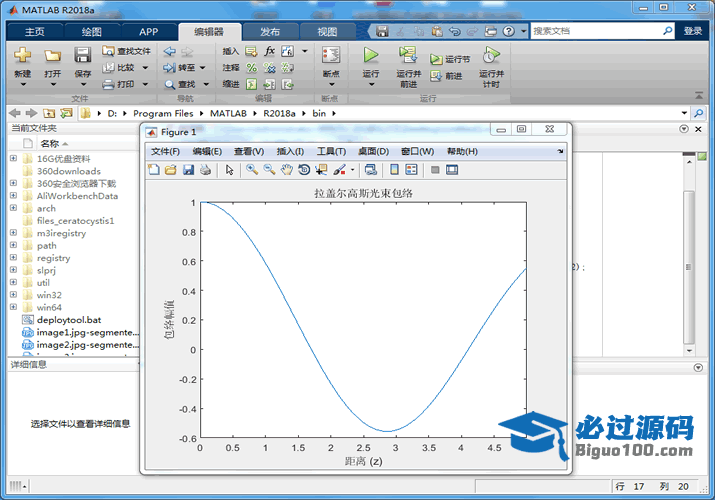Click the Up One Level folder icon
This screenshot has height=500, width=715.
coord(49,113)
